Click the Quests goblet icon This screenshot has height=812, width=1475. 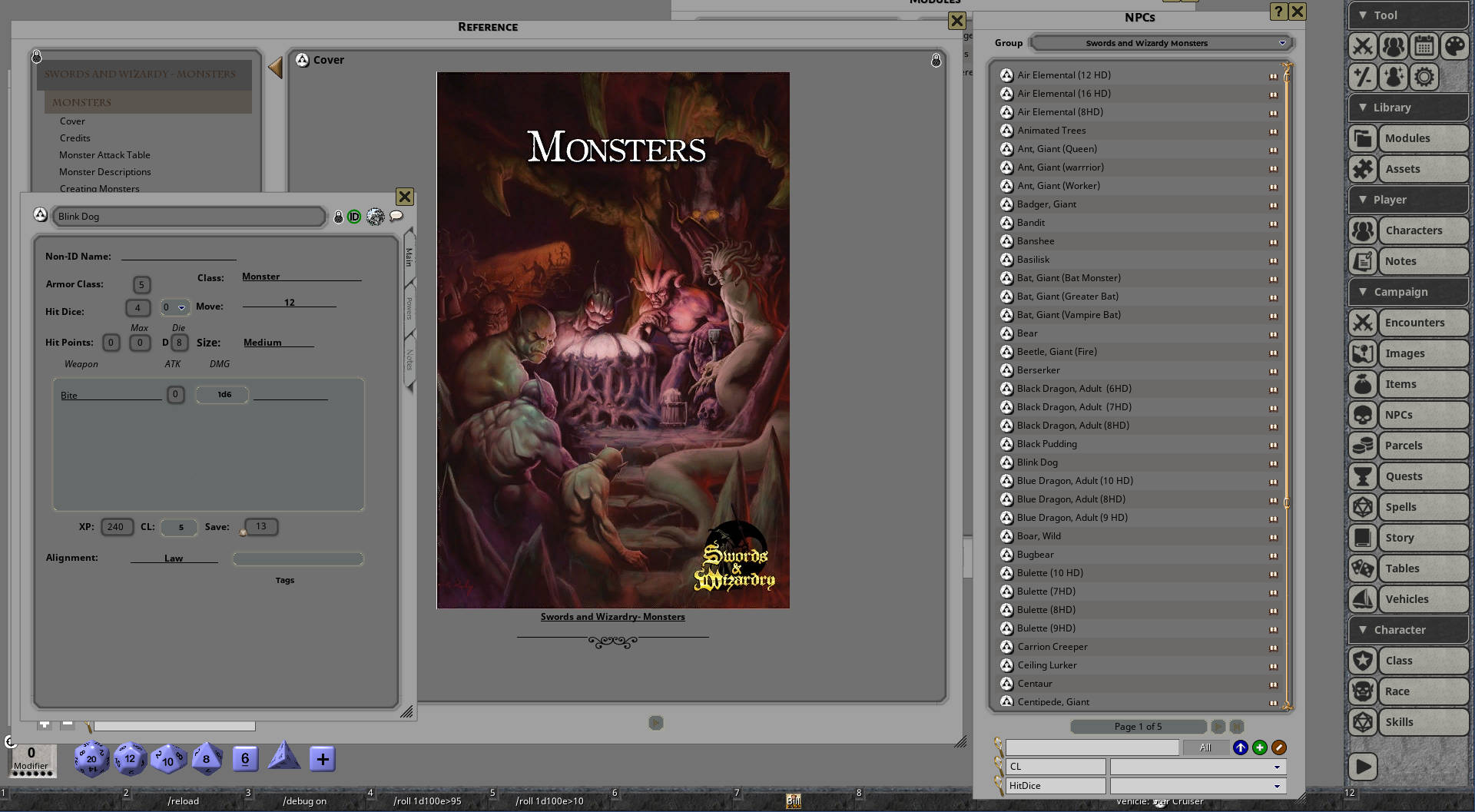click(1363, 476)
